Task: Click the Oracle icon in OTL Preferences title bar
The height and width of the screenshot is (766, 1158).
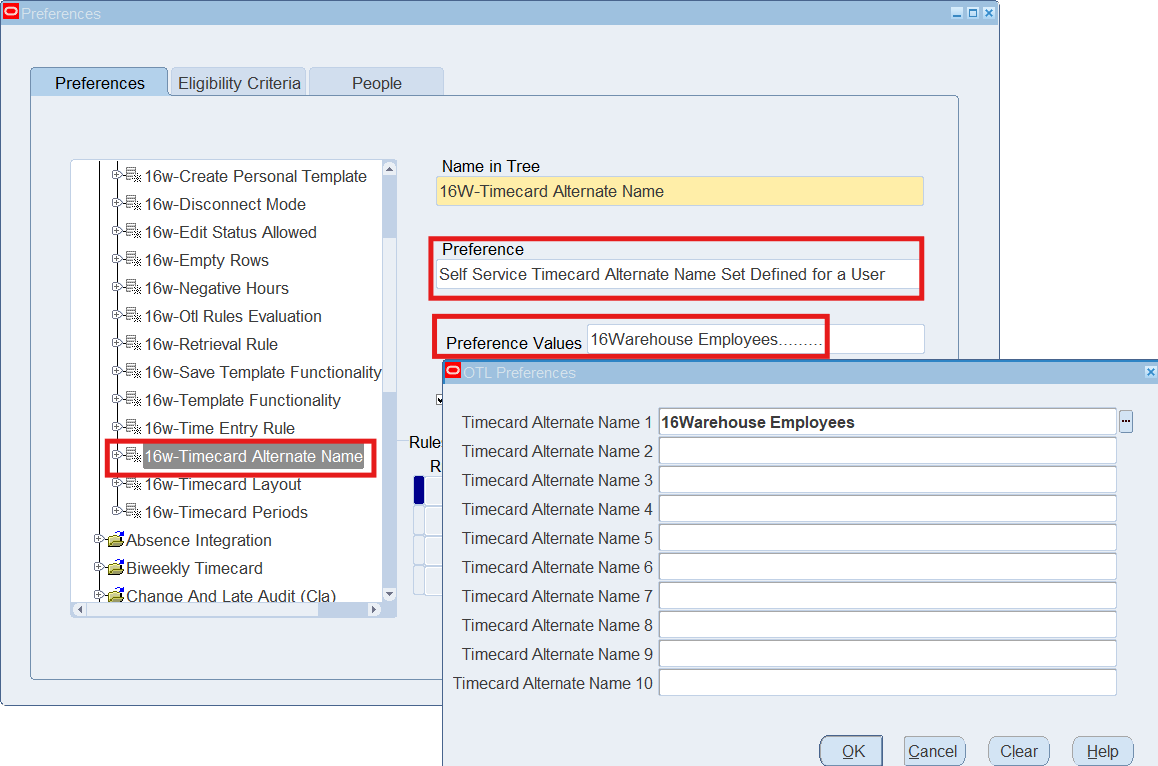Action: pyautogui.click(x=453, y=372)
